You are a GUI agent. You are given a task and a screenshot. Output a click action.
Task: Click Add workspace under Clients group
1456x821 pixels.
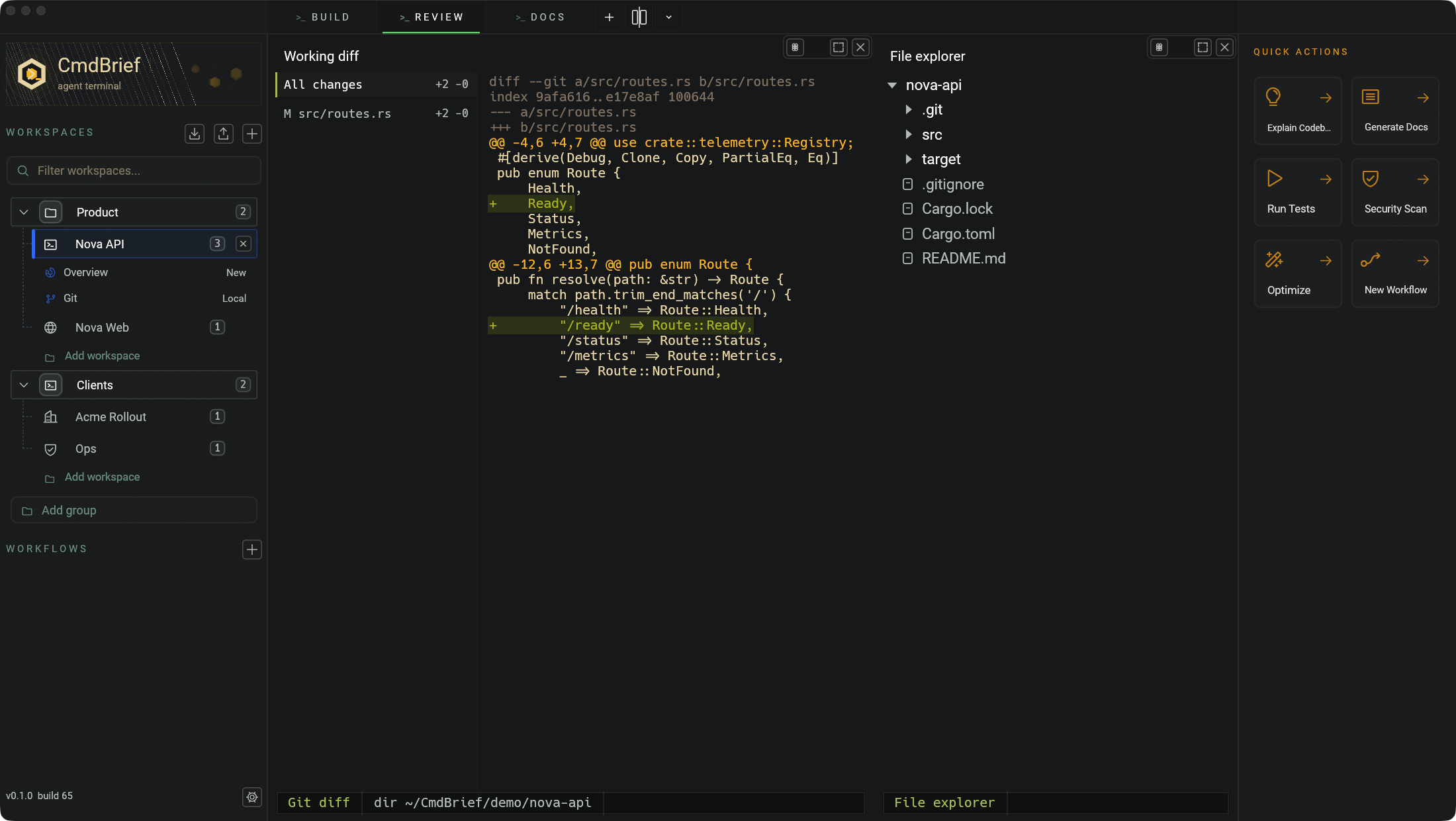click(102, 477)
